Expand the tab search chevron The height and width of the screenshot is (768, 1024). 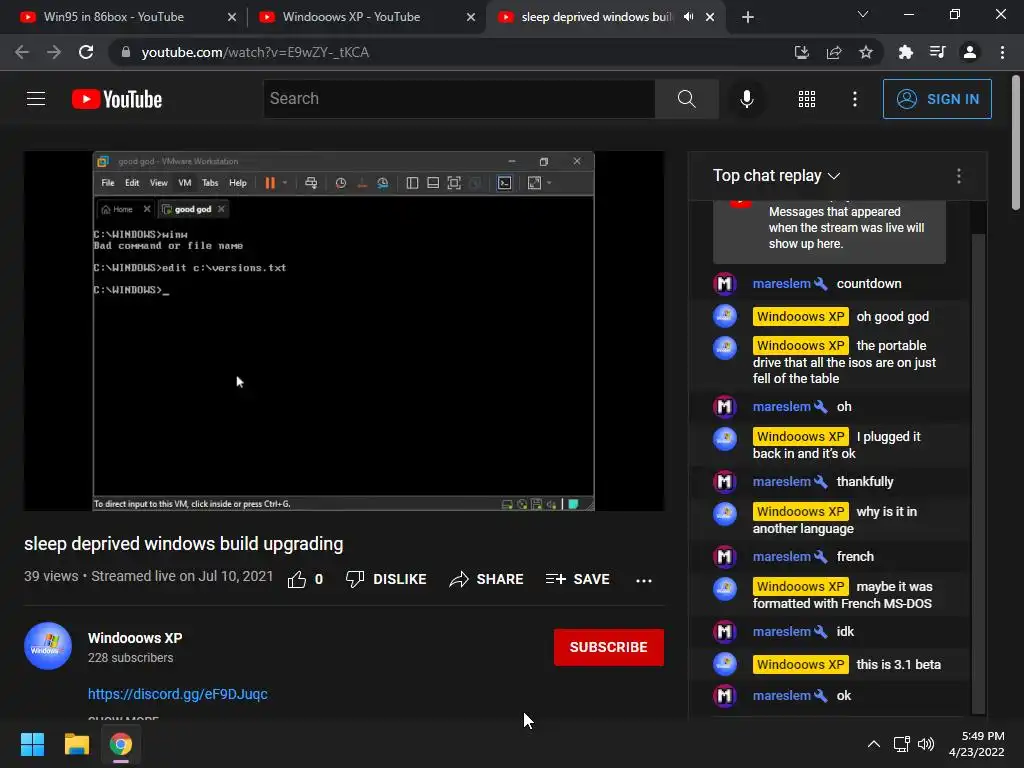863,14
